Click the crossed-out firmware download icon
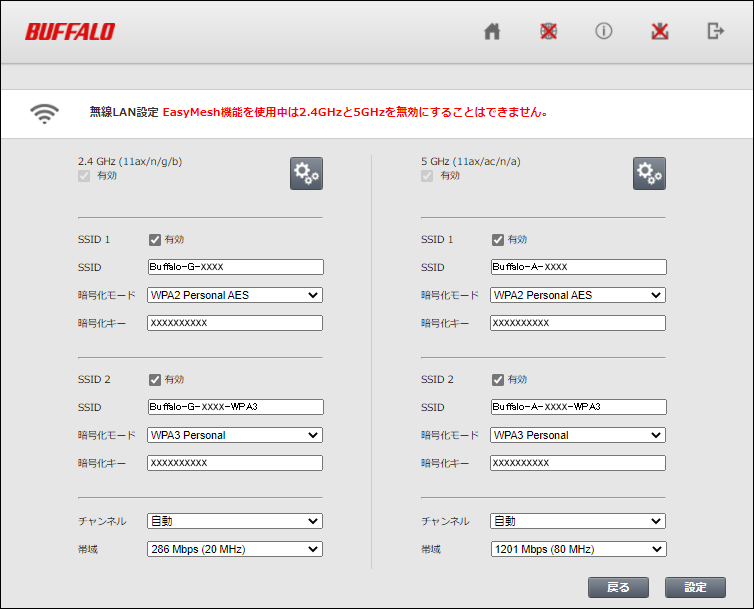The height and width of the screenshot is (609, 754). coord(659,31)
